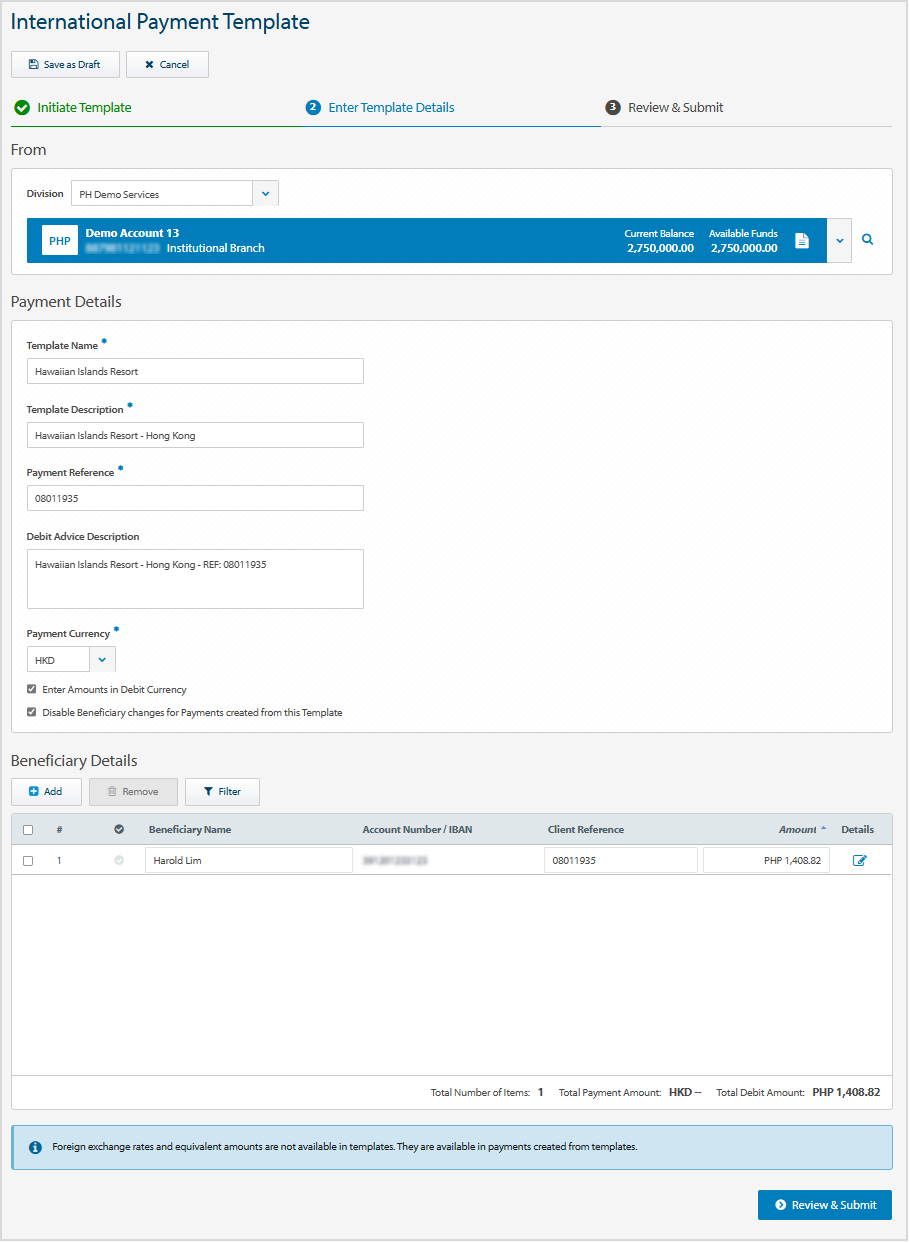The image size is (910, 1243).
Task: Uncheck Disable Beneficiary changes checkbox
Action: 32,712
